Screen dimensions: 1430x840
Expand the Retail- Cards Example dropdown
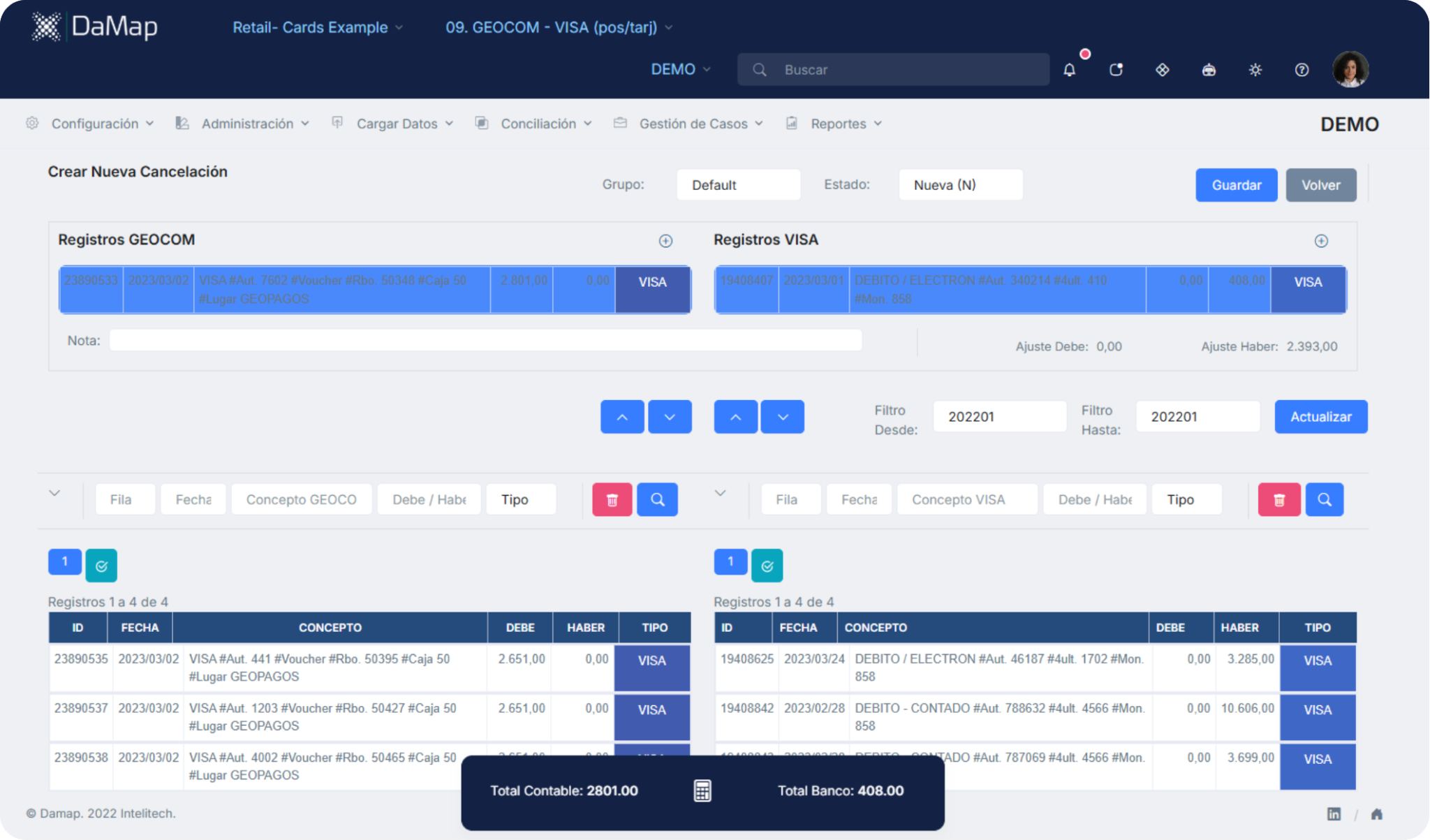[x=318, y=27]
